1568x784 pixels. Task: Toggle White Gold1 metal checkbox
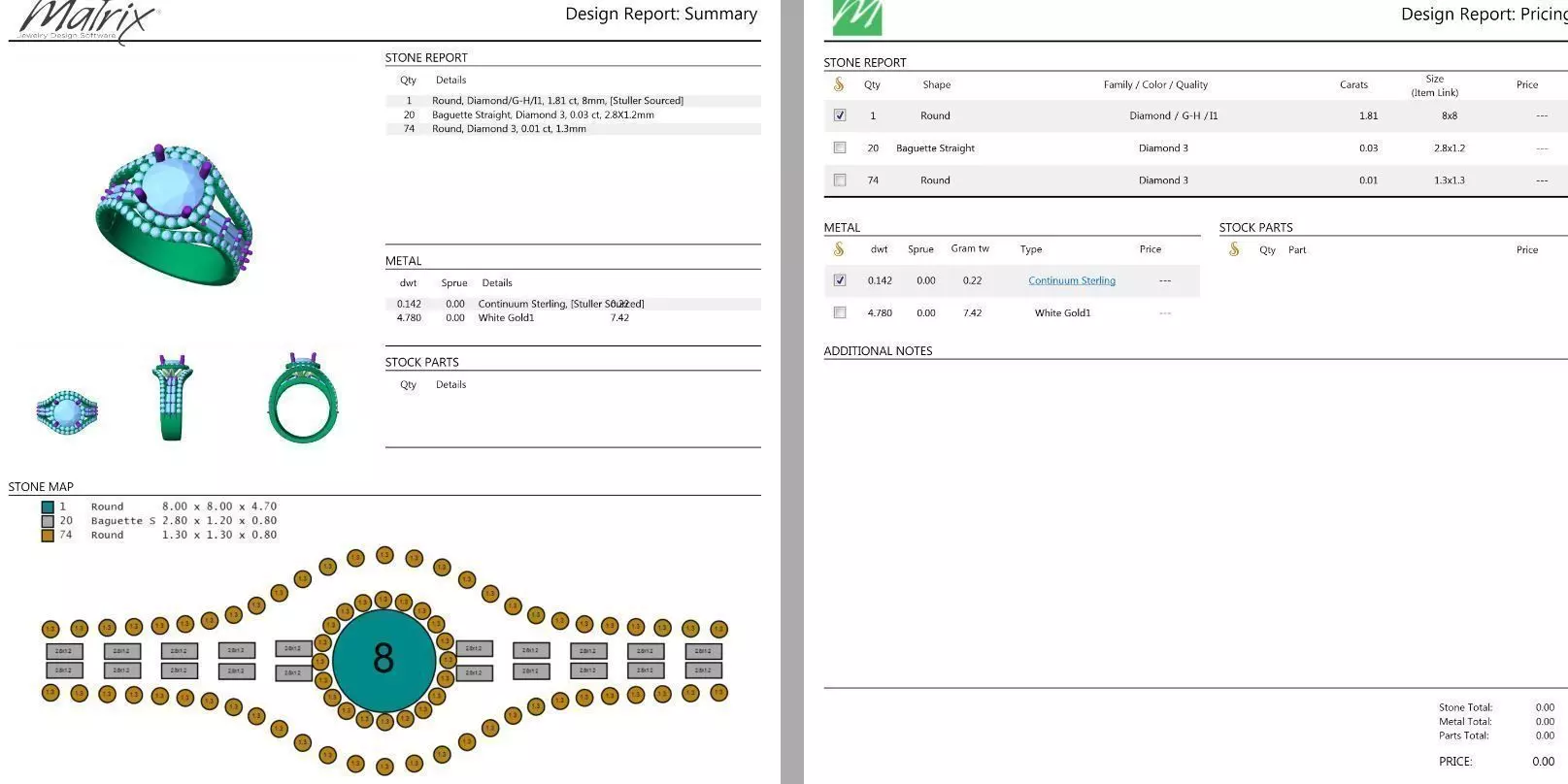[x=840, y=312]
